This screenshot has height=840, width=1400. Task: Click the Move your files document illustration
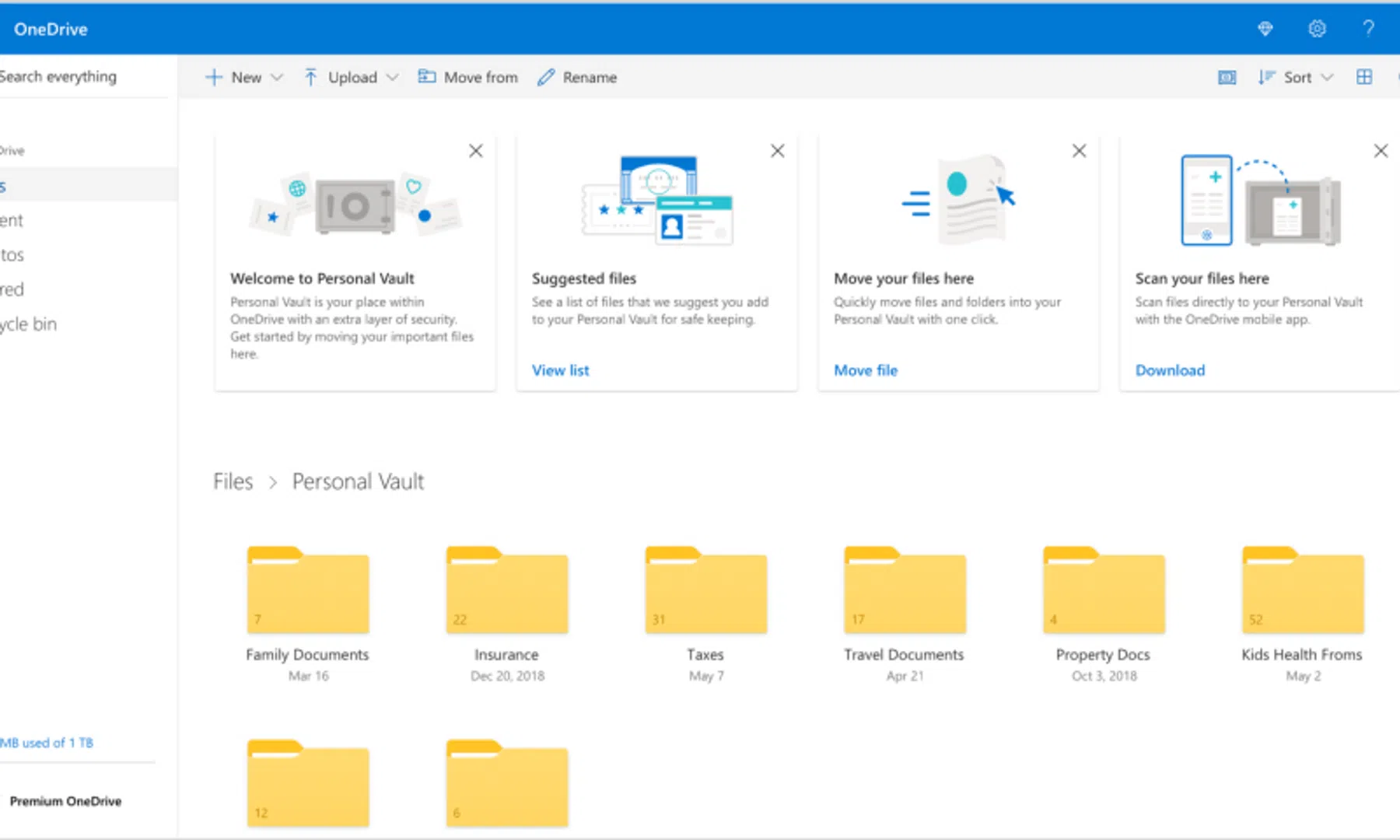pos(959,199)
